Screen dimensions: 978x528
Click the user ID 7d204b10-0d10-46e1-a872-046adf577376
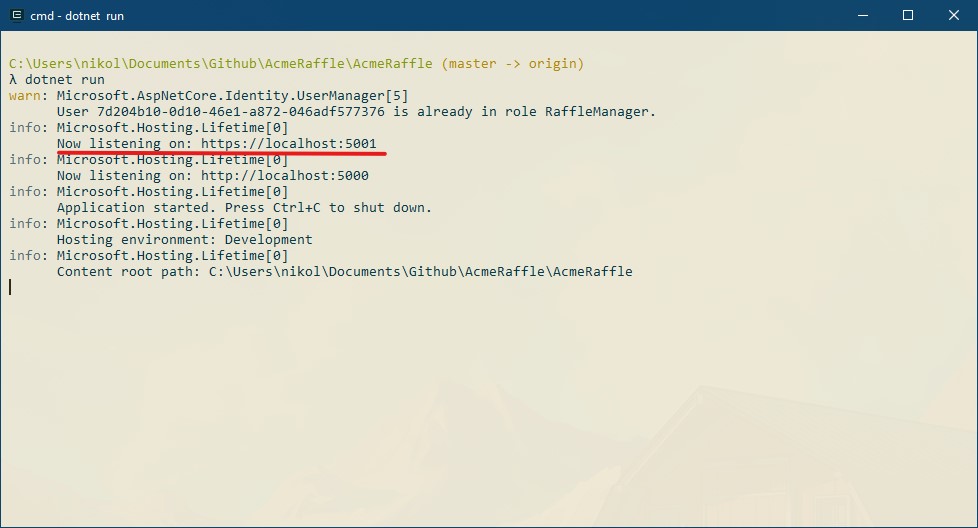pos(241,112)
